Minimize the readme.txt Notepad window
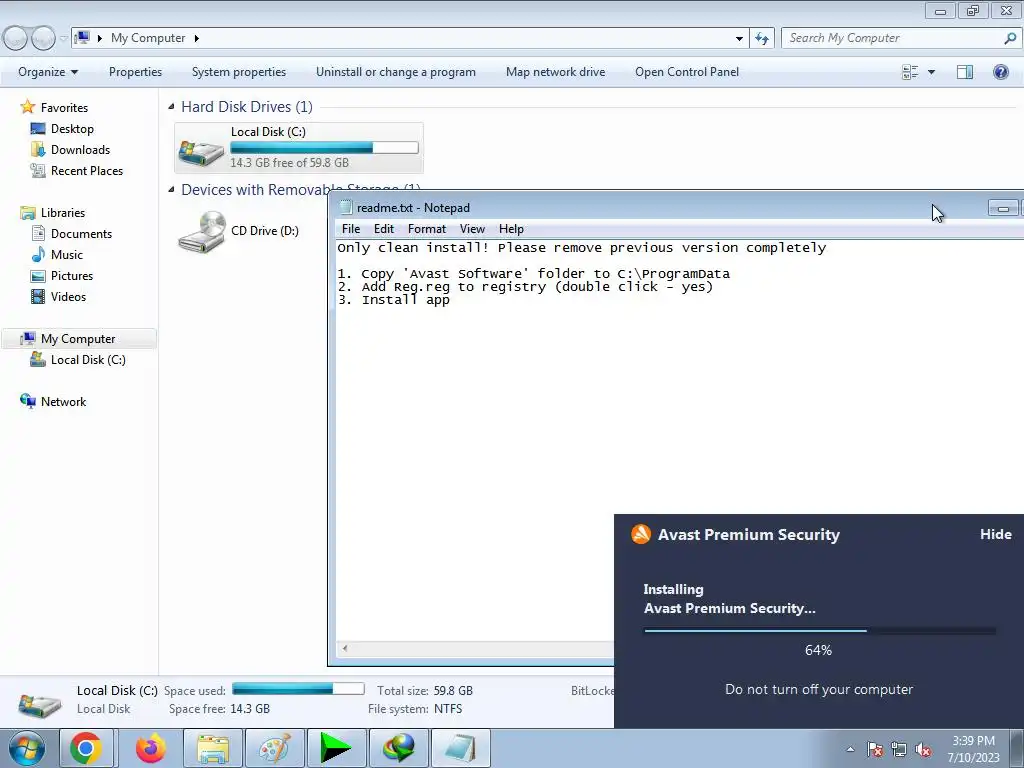 (x=1003, y=208)
